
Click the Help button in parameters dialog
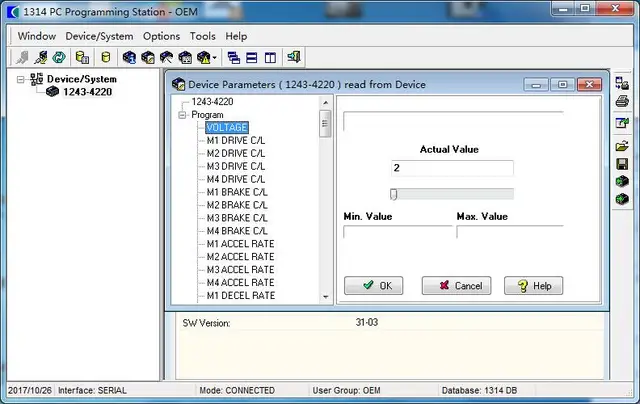[533, 286]
